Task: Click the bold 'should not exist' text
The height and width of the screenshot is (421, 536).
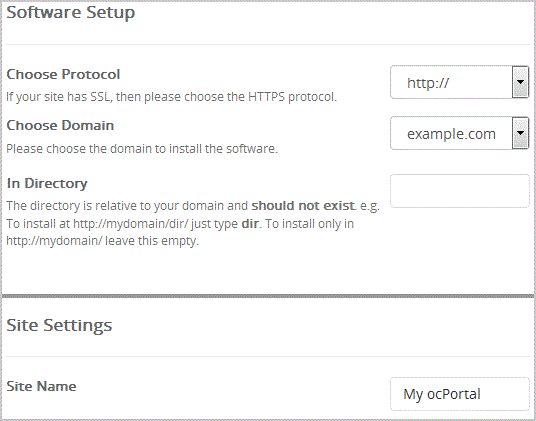Action: coord(303,206)
